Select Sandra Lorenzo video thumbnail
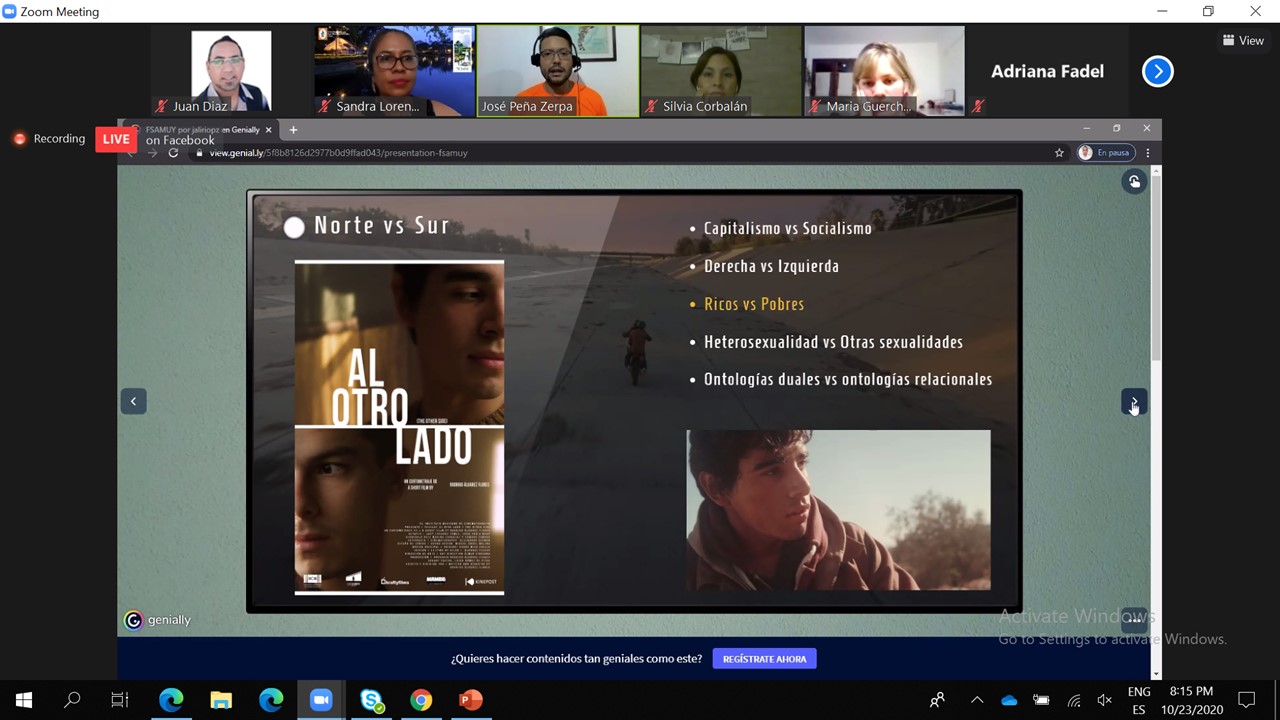 tap(394, 71)
